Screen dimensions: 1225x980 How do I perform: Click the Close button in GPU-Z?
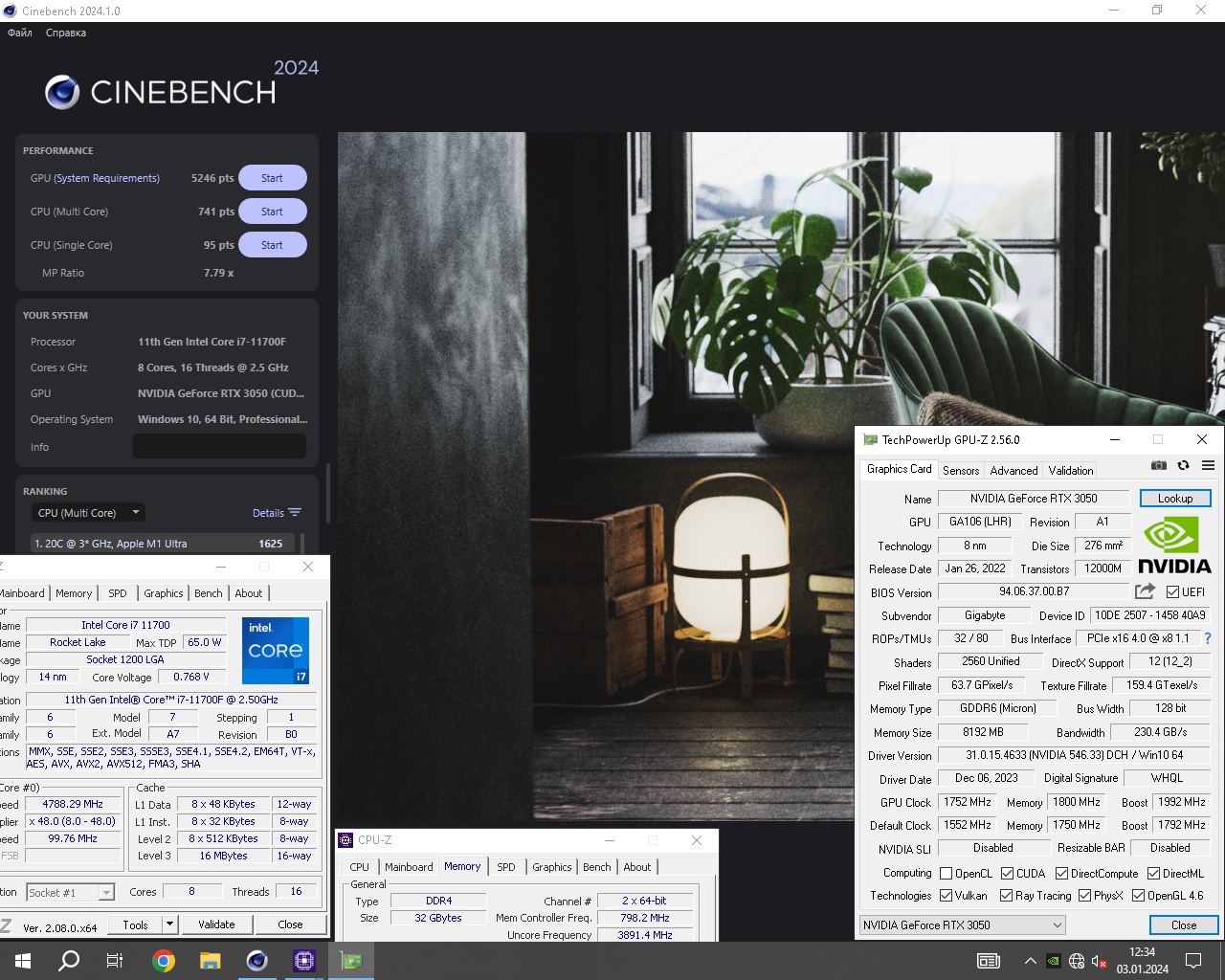(x=1184, y=925)
